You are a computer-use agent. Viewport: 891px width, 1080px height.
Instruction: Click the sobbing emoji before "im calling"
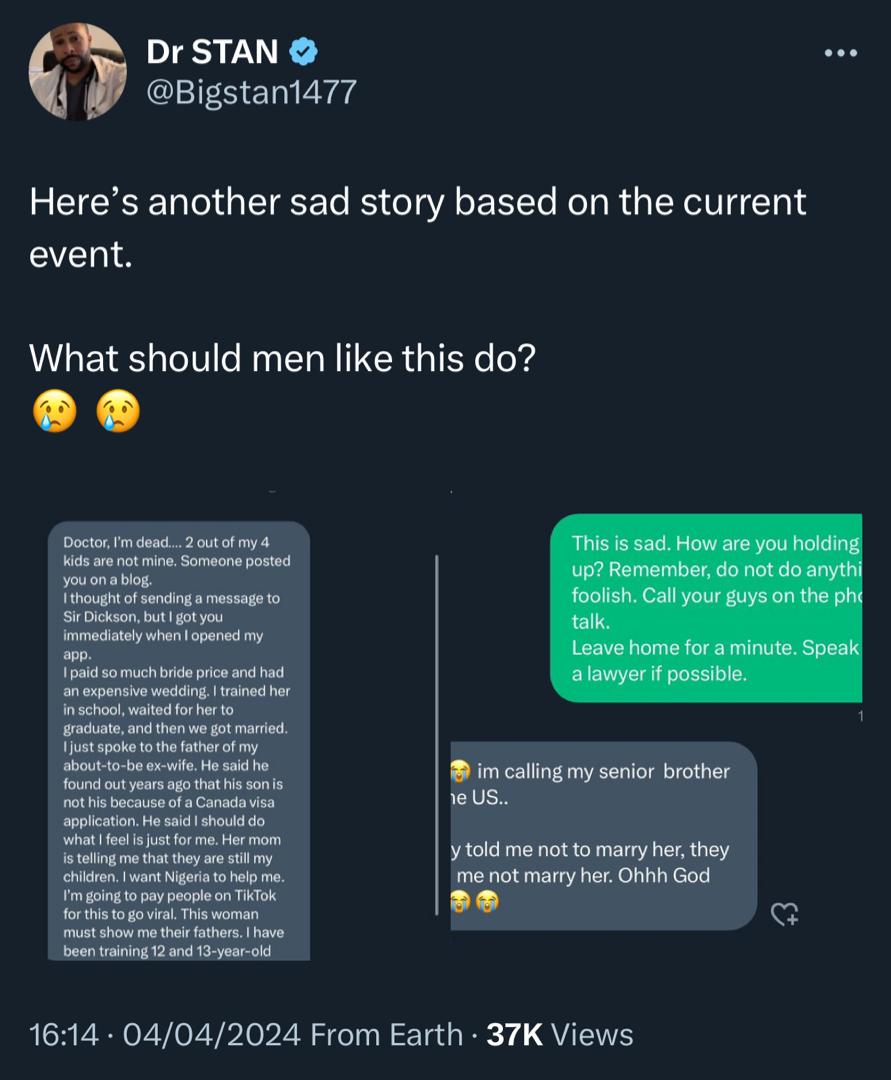[460, 772]
